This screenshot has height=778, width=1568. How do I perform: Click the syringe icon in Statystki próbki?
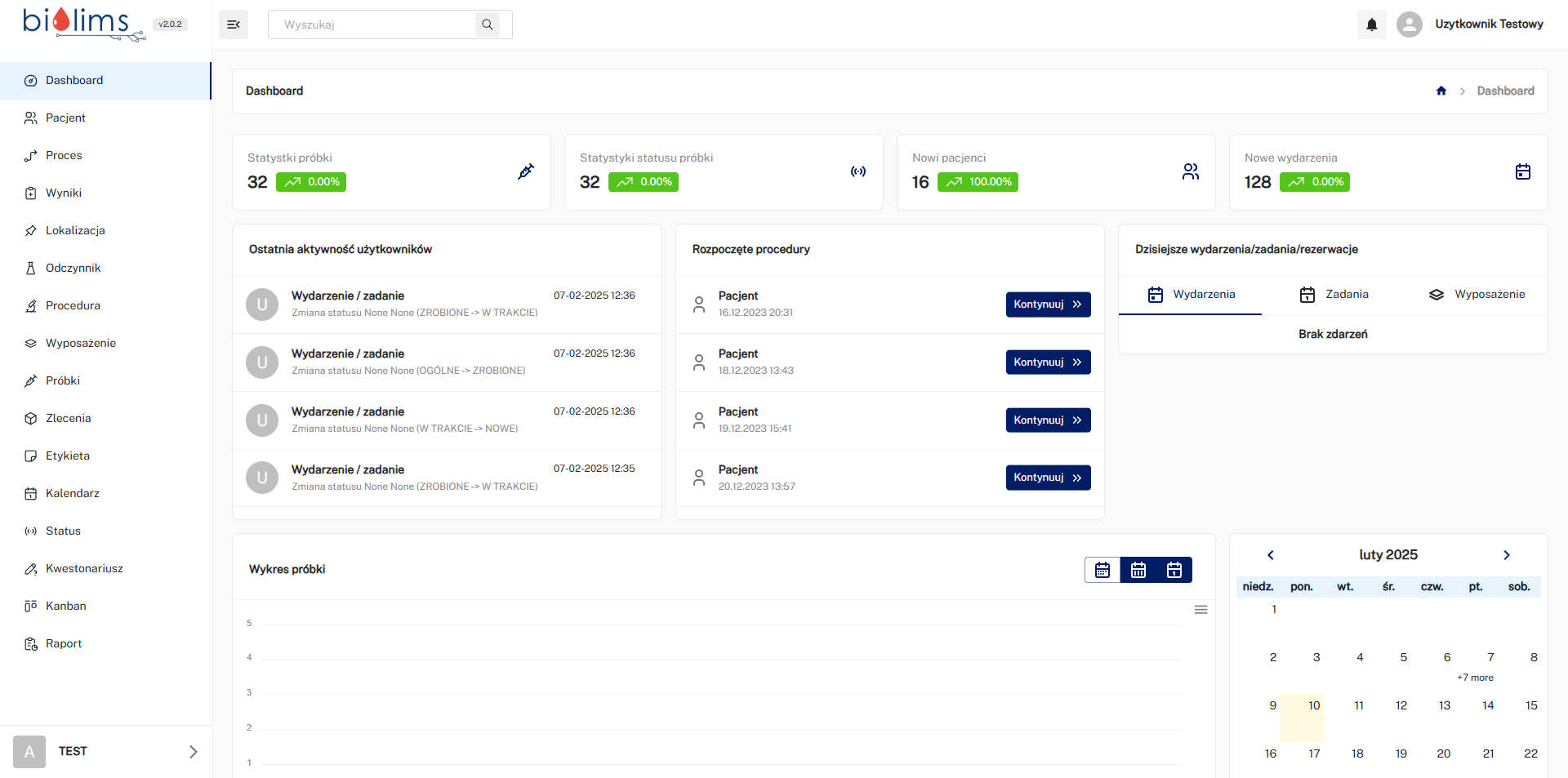coord(526,171)
